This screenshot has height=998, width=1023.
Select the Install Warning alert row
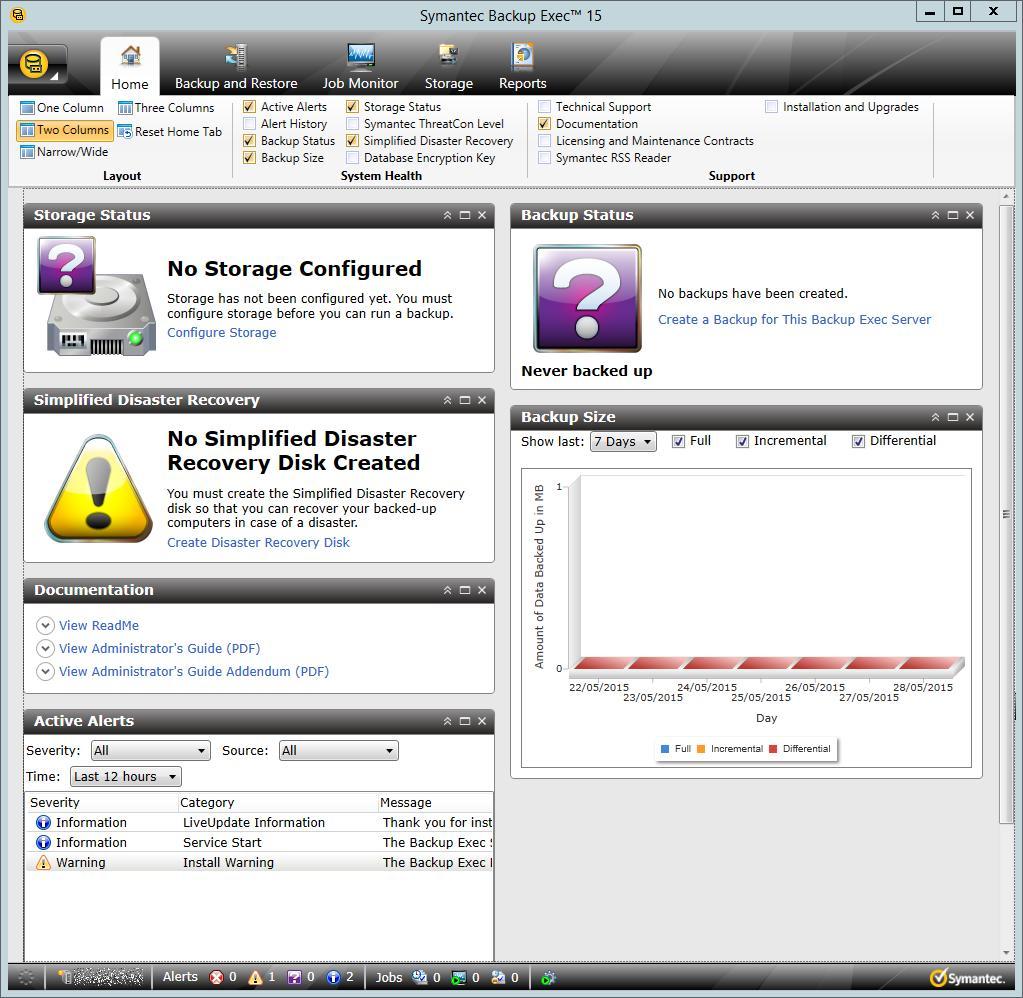pyautogui.click(x=259, y=862)
